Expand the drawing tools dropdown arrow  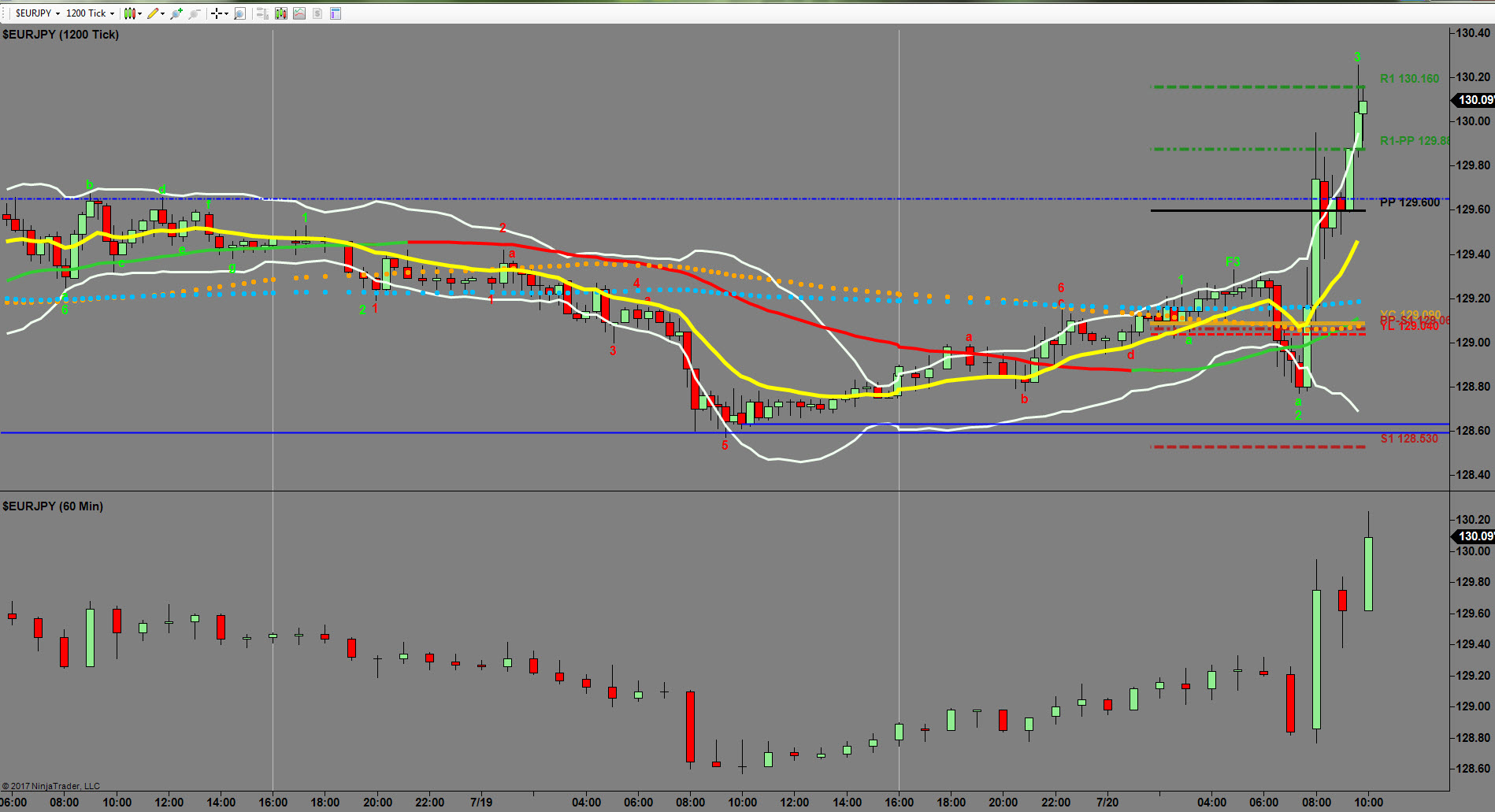[x=162, y=13]
